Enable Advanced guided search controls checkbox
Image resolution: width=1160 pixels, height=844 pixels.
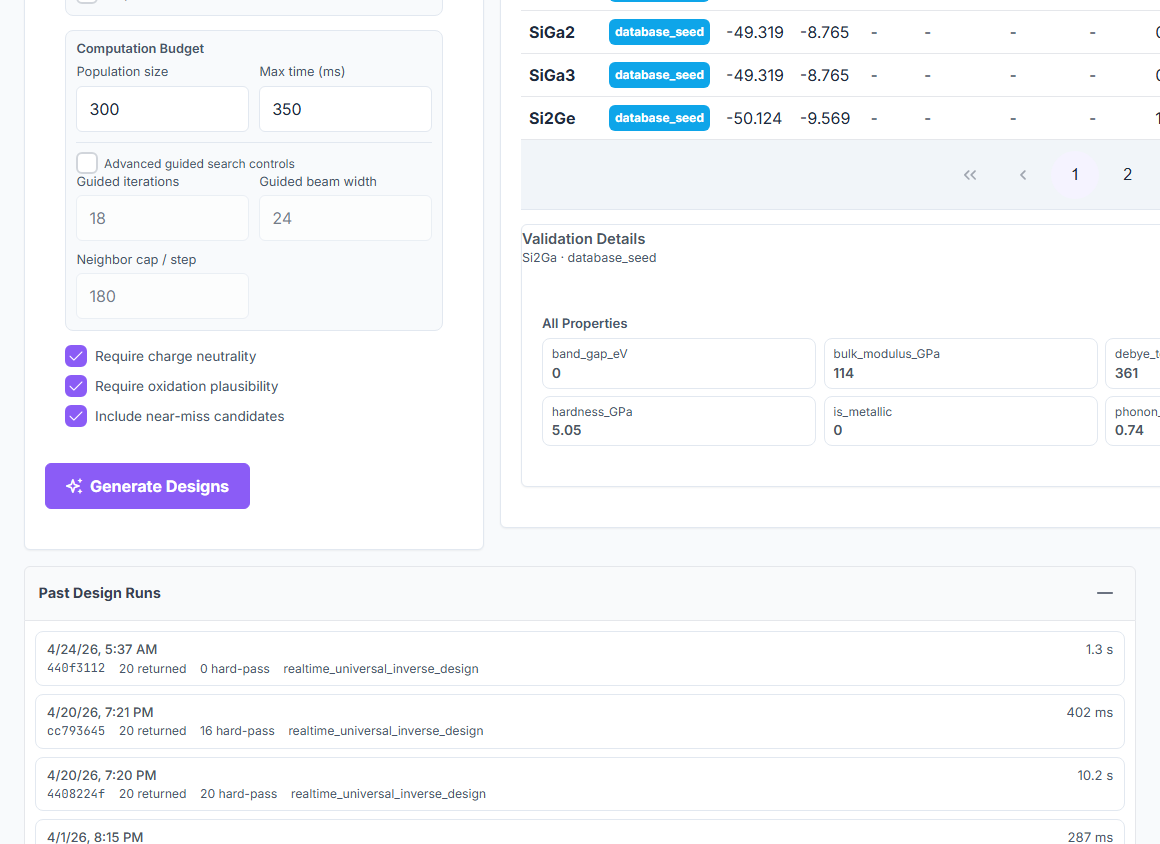pyautogui.click(x=87, y=163)
